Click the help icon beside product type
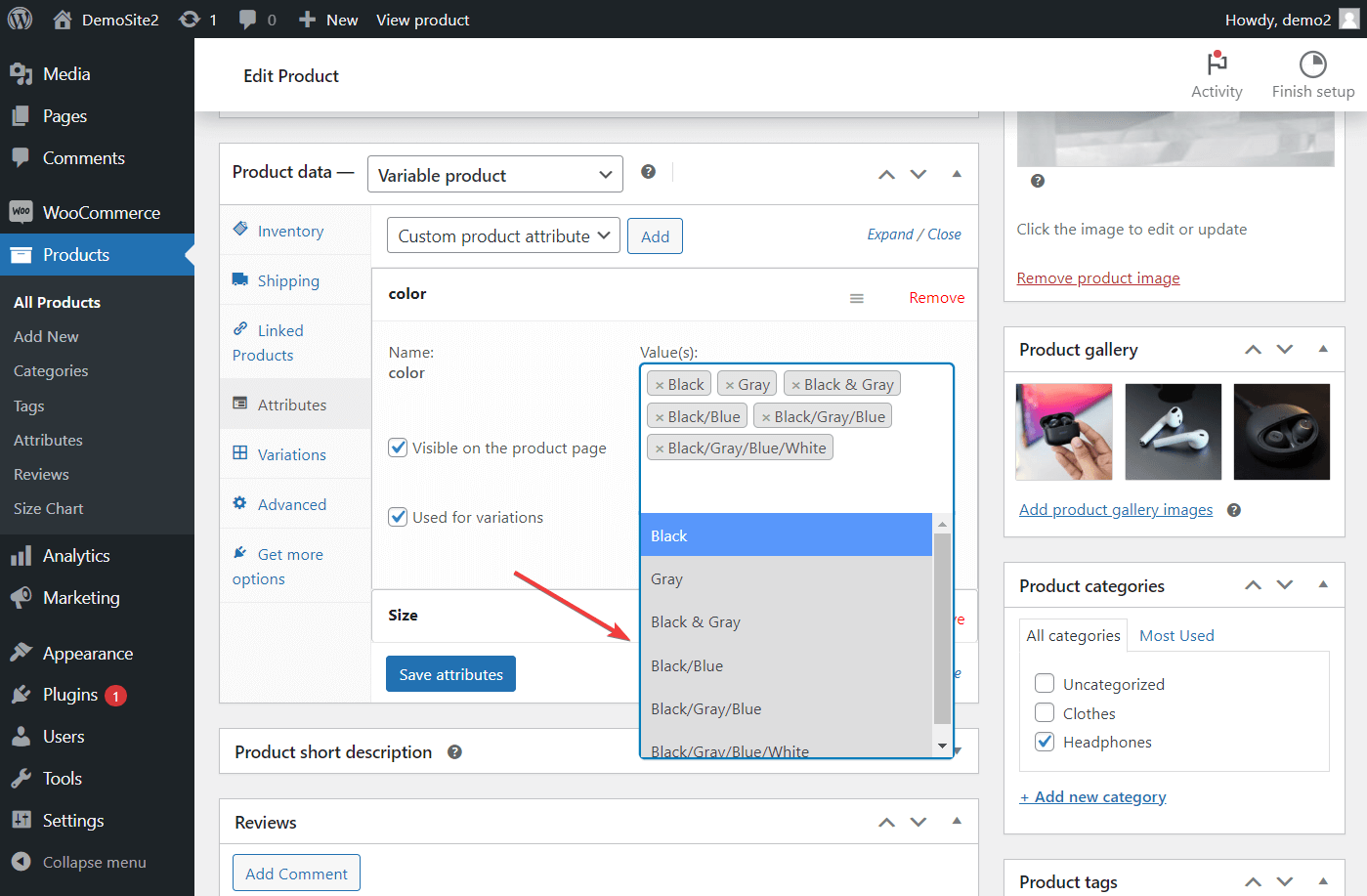The image size is (1367, 896). pos(648,172)
